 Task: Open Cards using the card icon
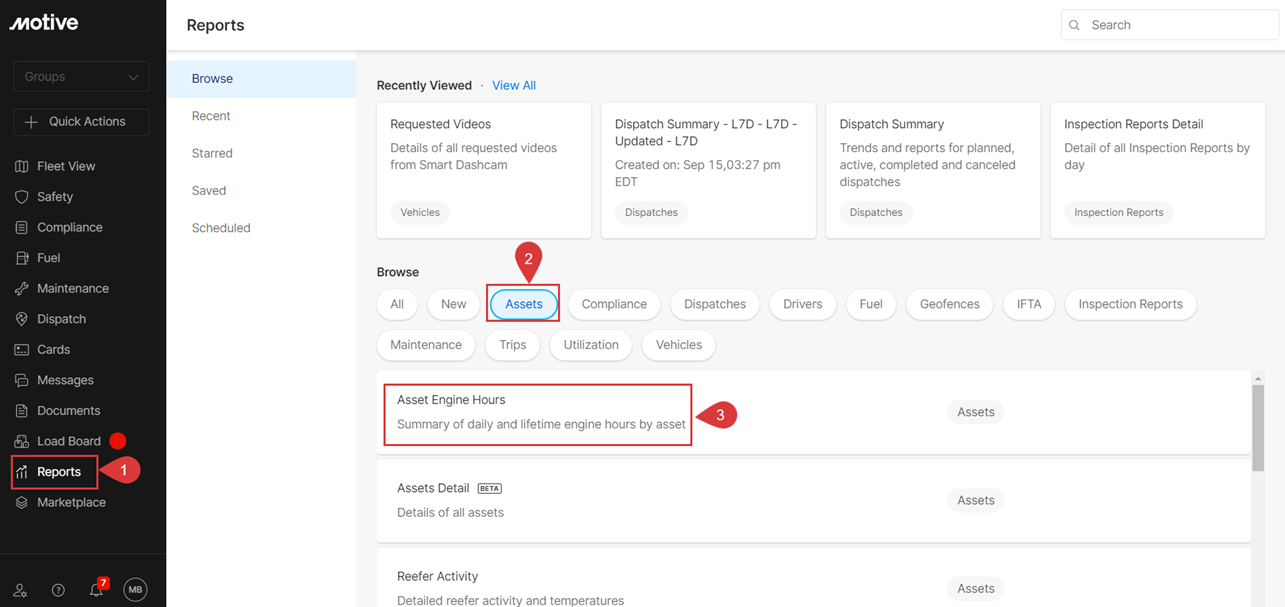coord(22,350)
